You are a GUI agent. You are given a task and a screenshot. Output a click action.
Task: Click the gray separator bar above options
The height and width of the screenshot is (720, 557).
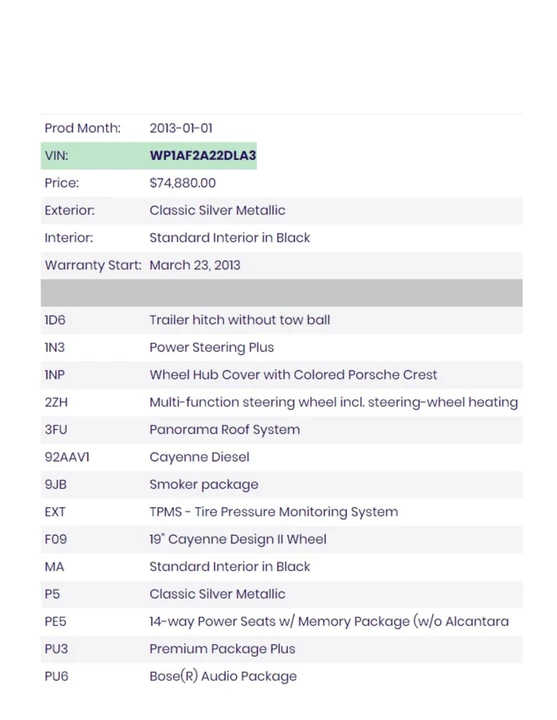[x=281, y=292]
